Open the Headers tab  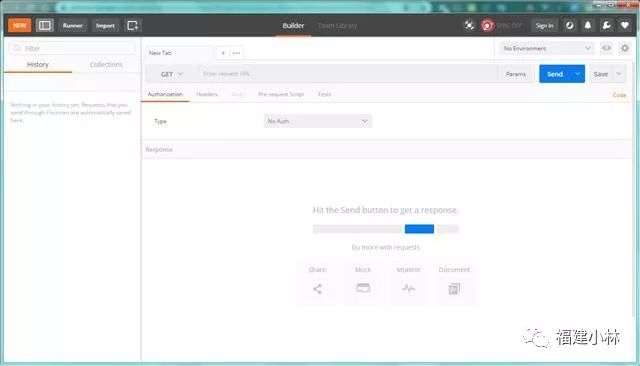coord(207,94)
